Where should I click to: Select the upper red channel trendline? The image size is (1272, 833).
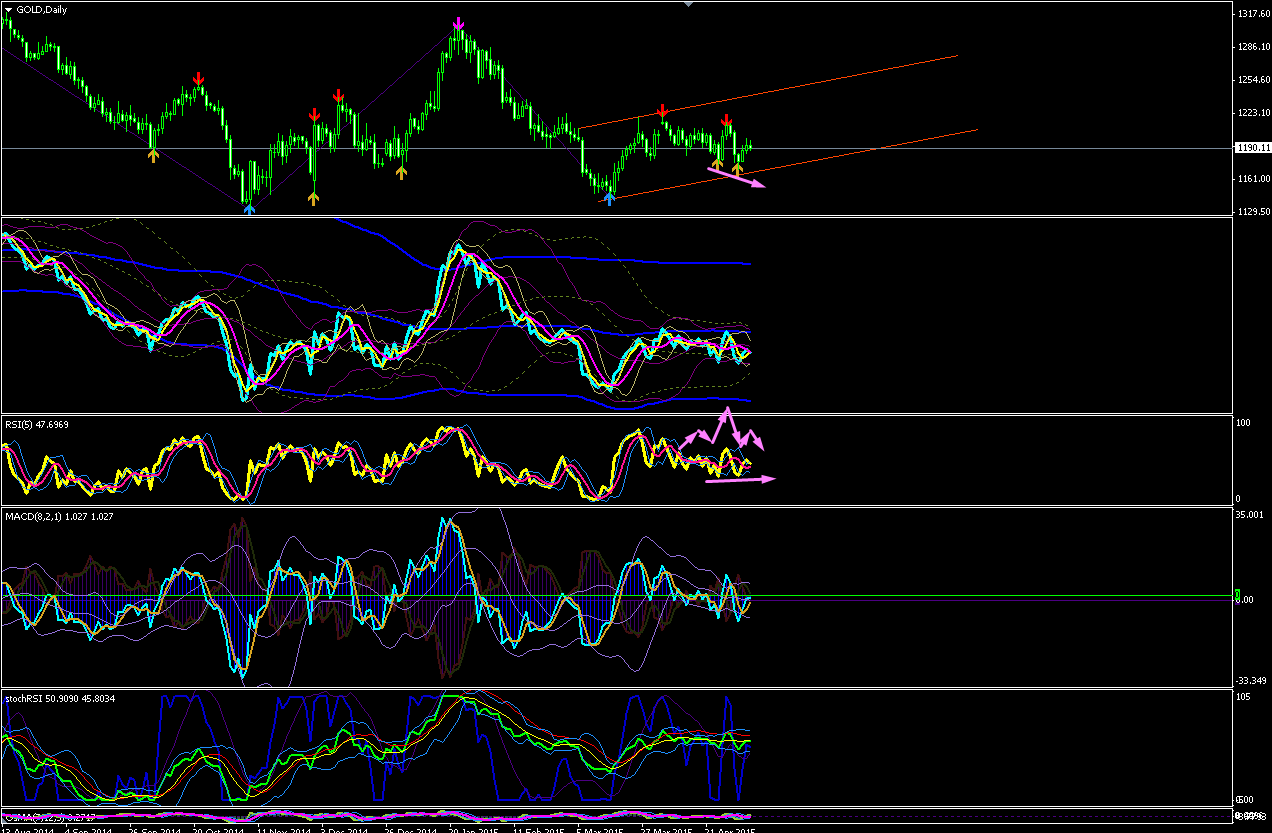pyautogui.click(x=768, y=91)
